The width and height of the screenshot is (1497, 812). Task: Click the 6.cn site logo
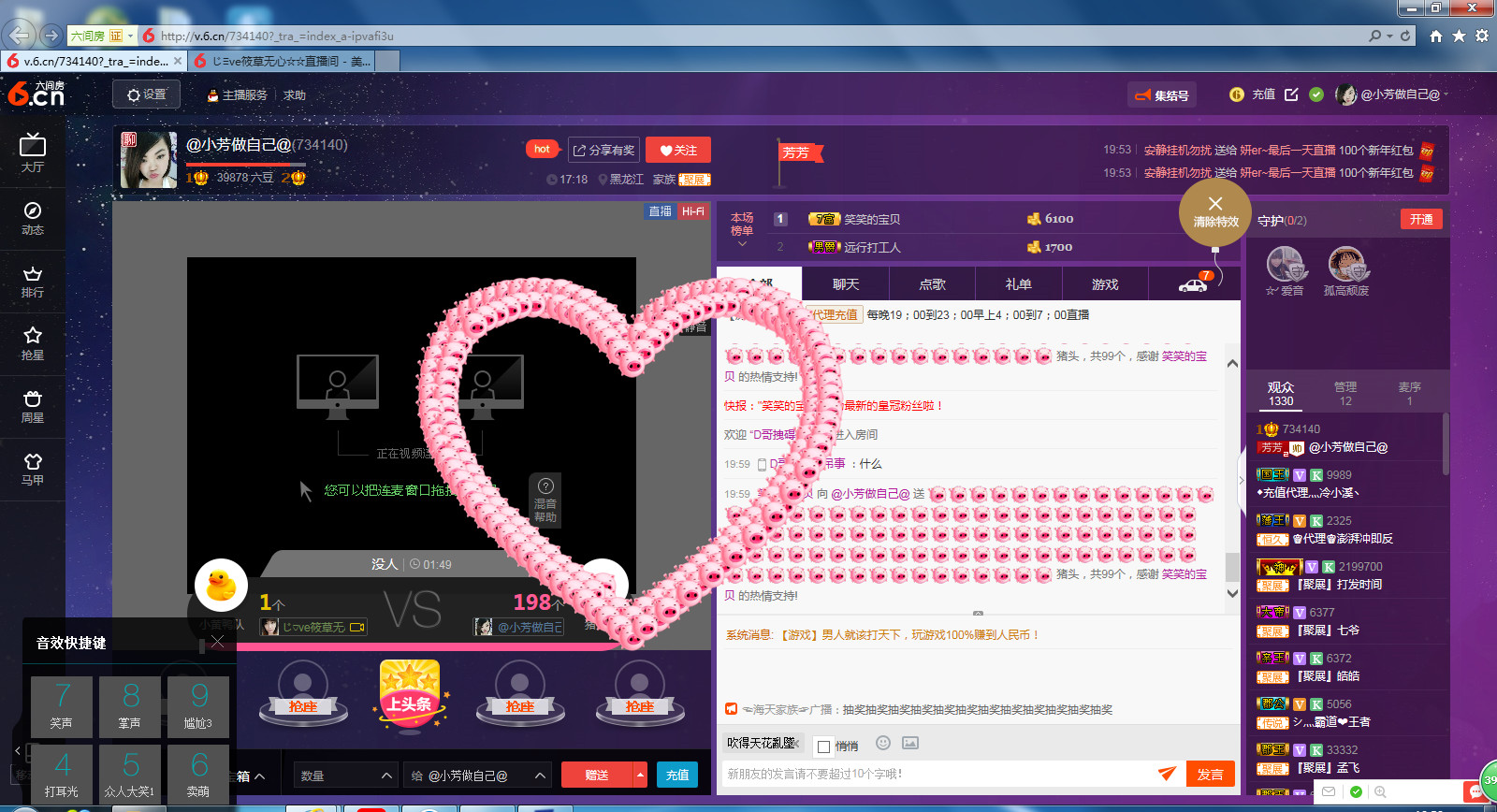pyautogui.click(x=36, y=94)
